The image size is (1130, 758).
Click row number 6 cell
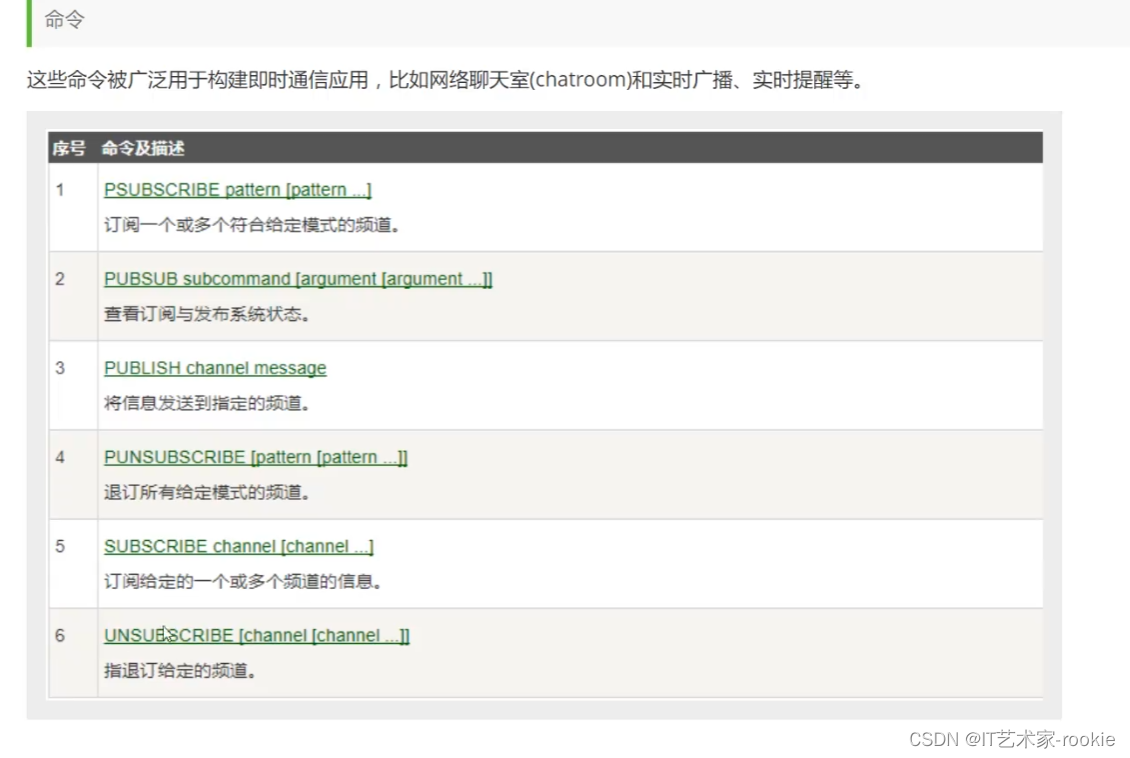tap(73, 653)
